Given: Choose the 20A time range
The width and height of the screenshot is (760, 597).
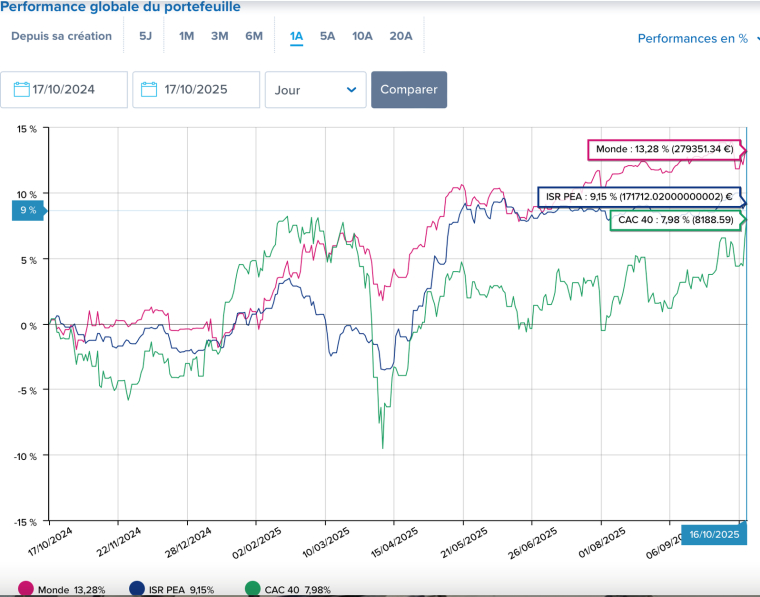Looking at the screenshot, I should 400,37.
